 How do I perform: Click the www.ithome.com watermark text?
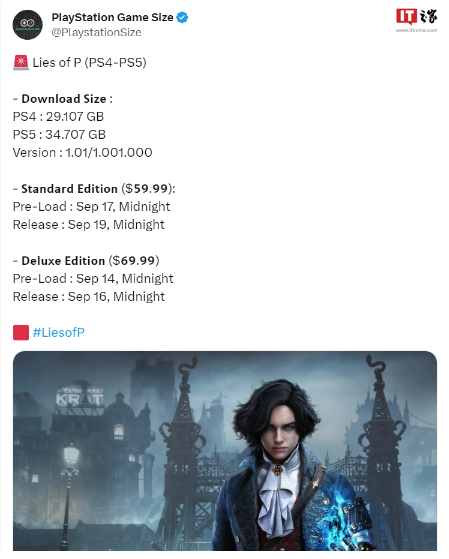[x=417, y=30]
